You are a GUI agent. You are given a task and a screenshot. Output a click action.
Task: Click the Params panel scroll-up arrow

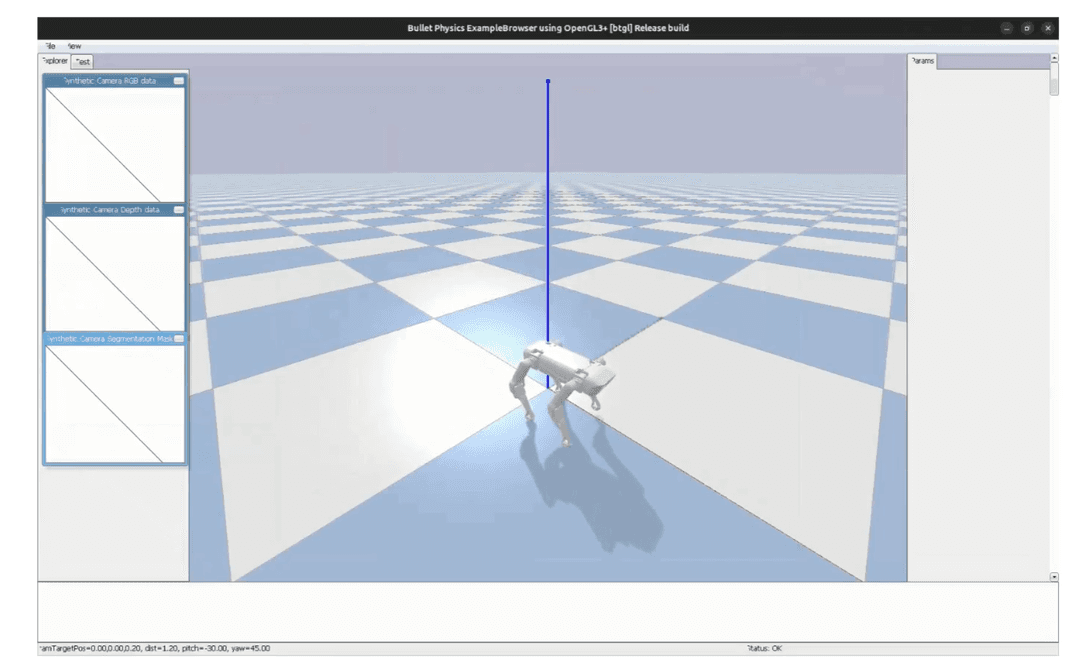point(1054,59)
